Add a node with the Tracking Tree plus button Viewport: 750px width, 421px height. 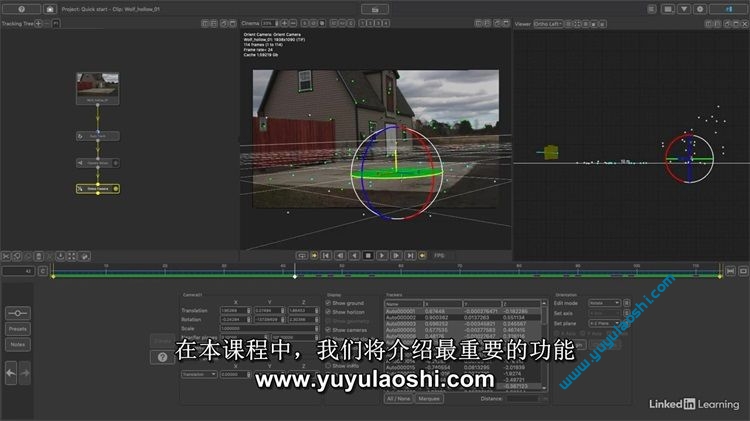38,23
